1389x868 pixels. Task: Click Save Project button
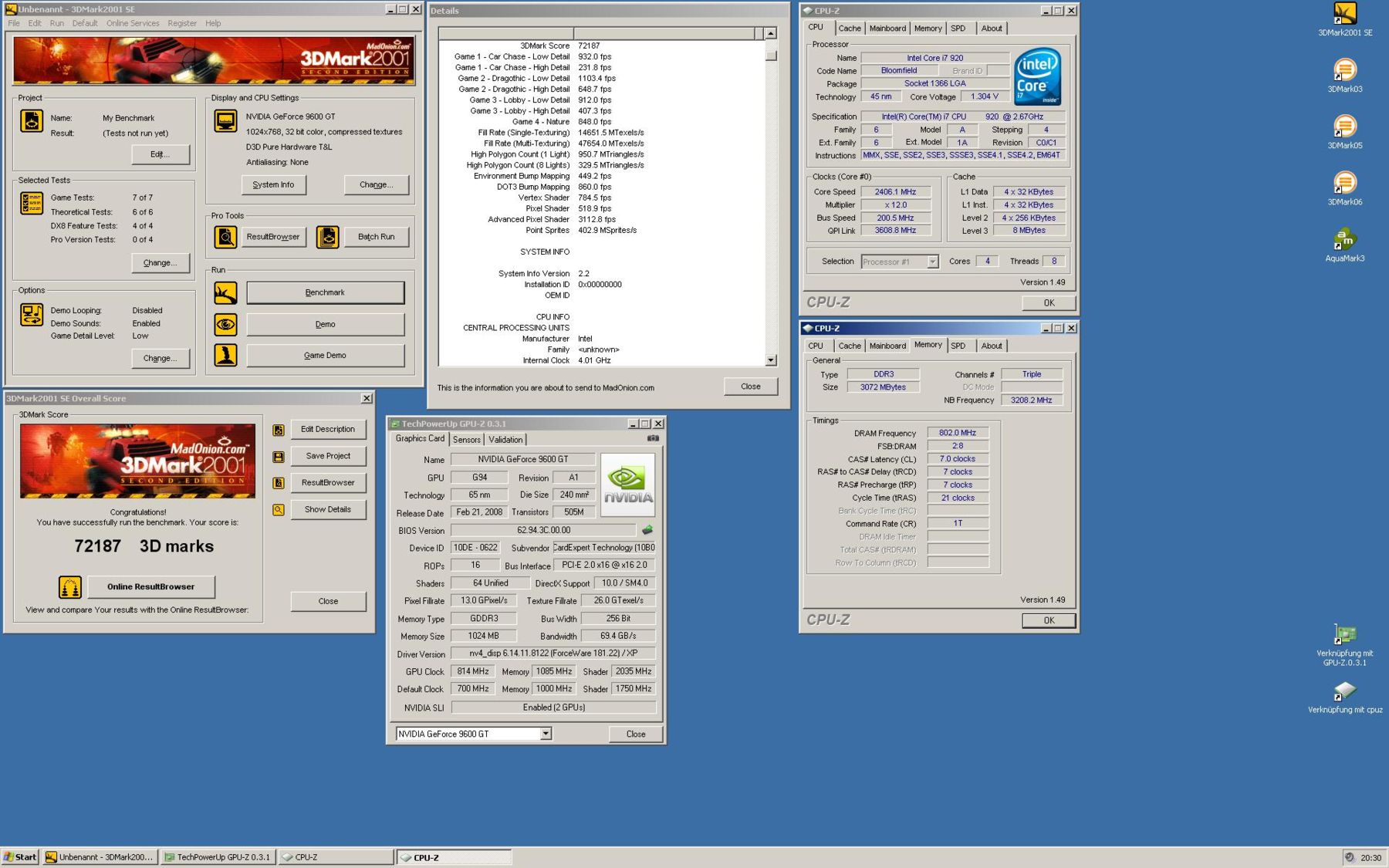(x=328, y=456)
